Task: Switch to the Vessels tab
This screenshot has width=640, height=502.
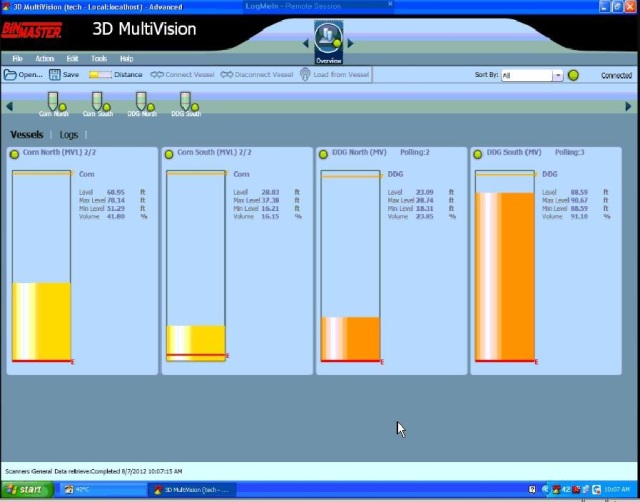Action: click(x=27, y=135)
